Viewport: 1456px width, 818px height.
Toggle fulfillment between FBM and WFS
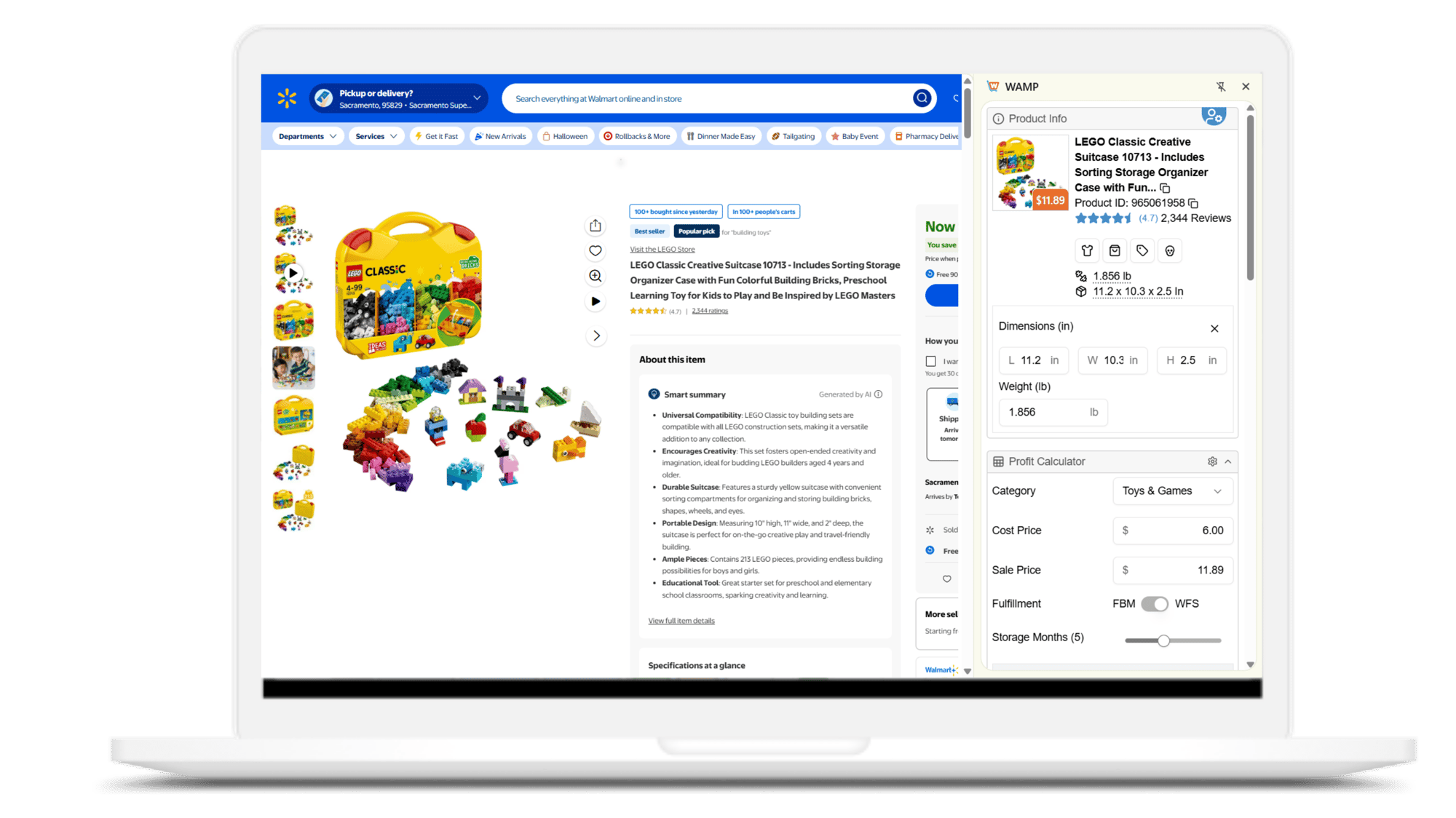tap(1155, 604)
